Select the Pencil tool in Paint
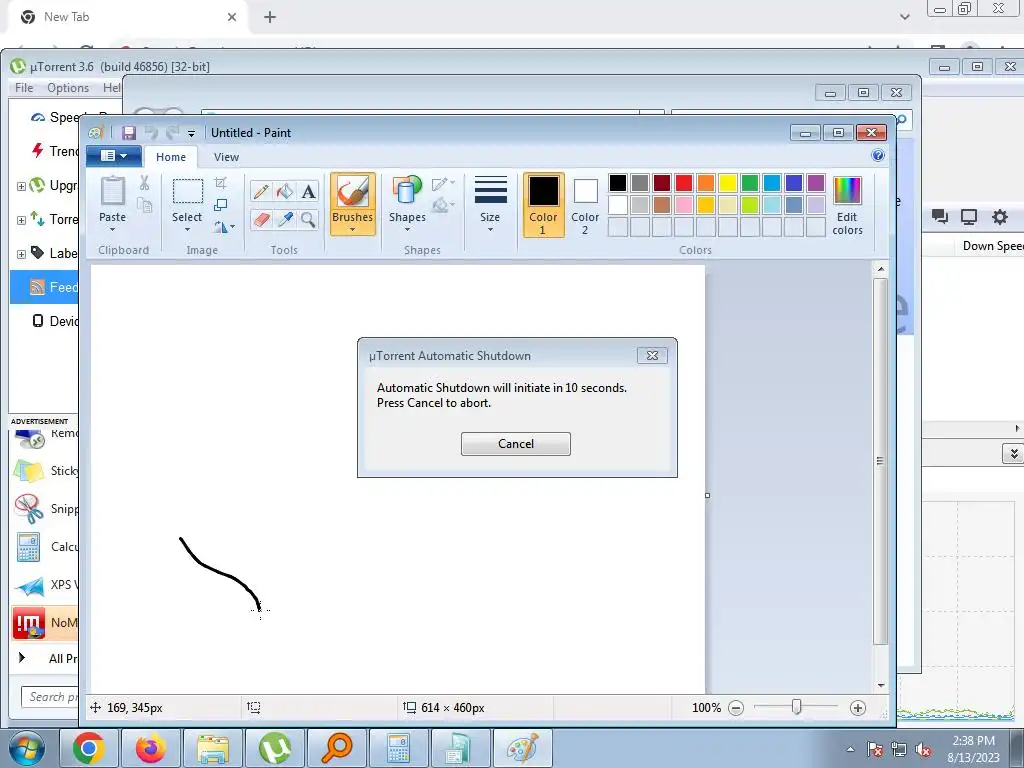The height and width of the screenshot is (768, 1024). [261, 191]
